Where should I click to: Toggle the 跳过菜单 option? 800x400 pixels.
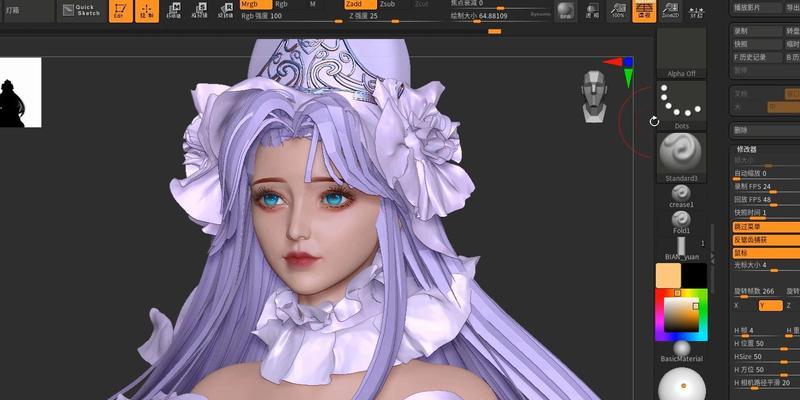click(x=766, y=227)
